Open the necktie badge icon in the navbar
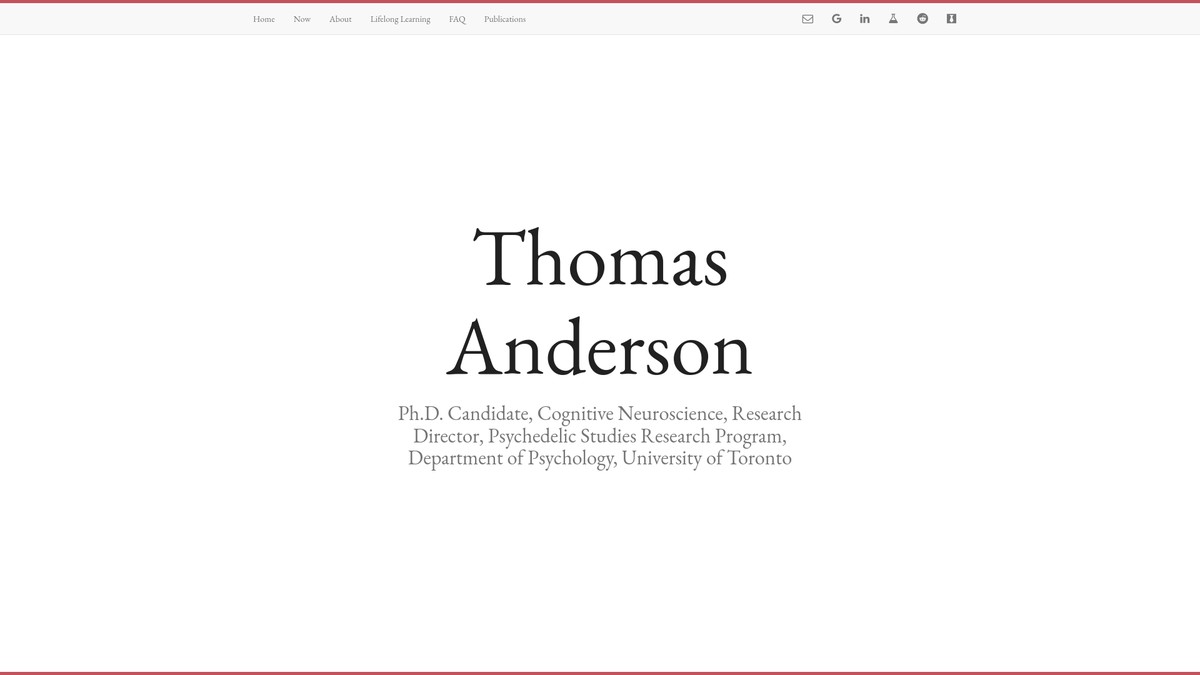The width and height of the screenshot is (1200, 675). point(951,19)
